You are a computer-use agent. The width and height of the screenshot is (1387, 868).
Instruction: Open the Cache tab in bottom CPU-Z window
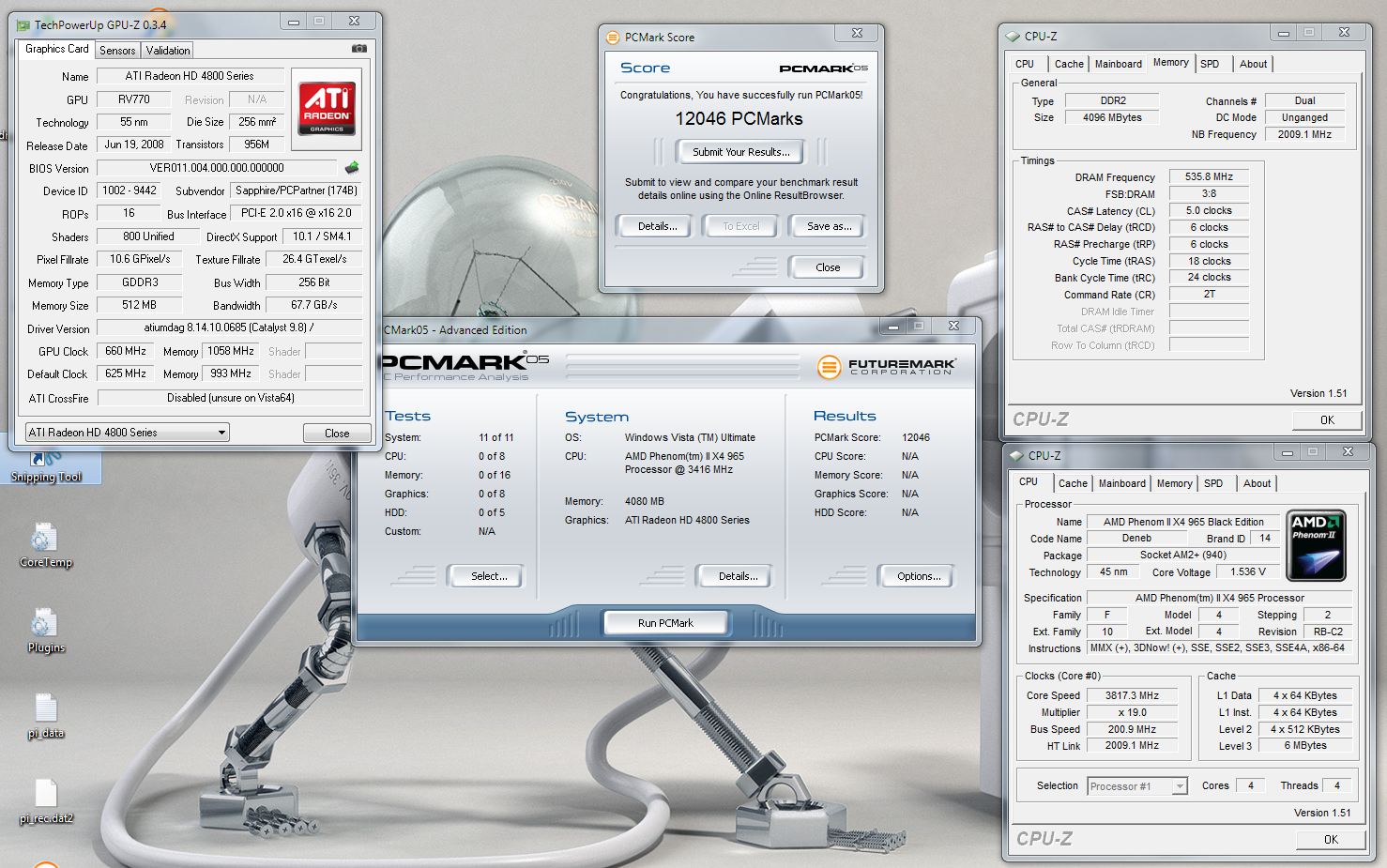point(1073,483)
